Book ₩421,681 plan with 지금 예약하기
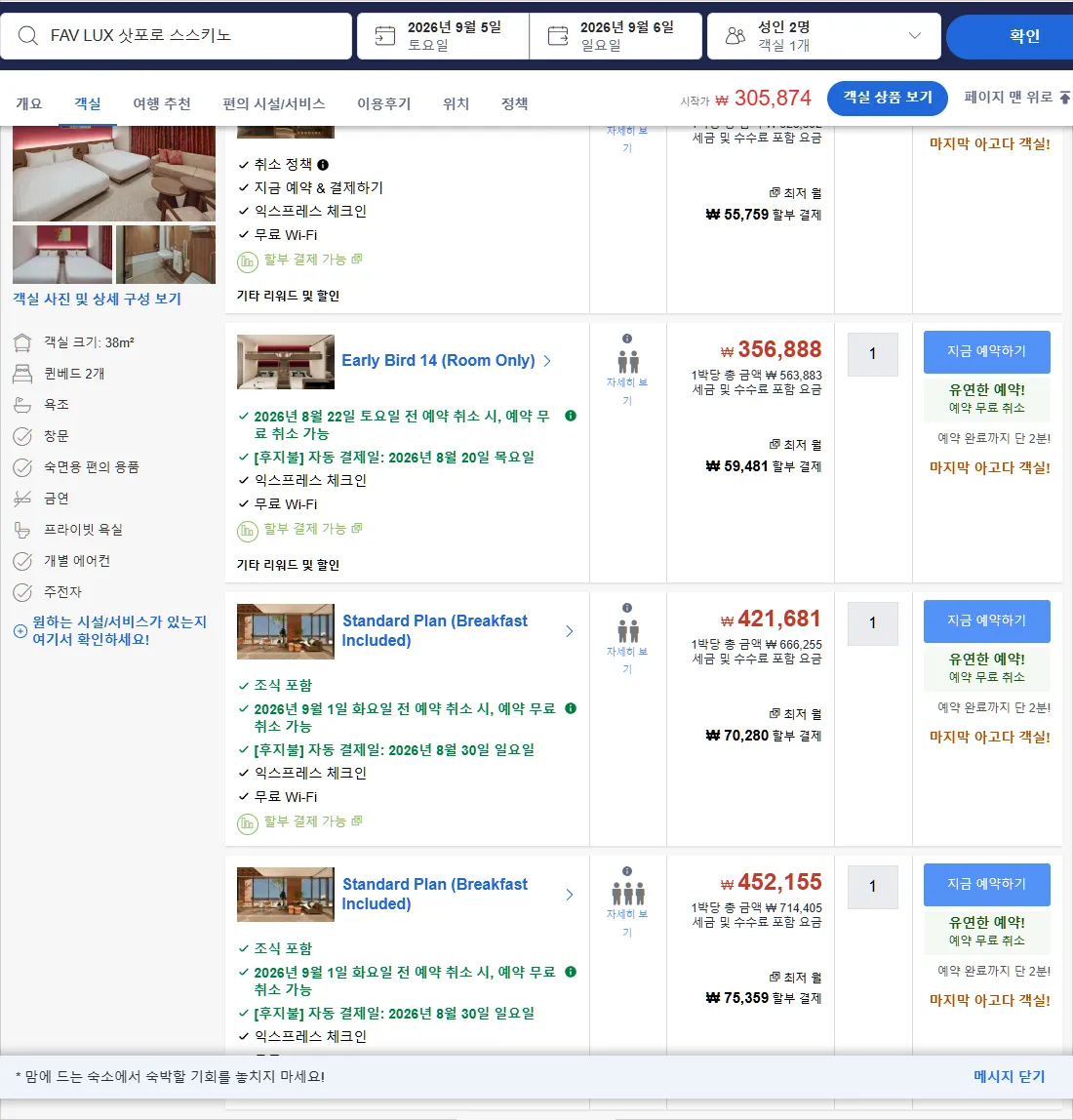The width and height of the screenshot is (1073, 1120). coord(986,620)
